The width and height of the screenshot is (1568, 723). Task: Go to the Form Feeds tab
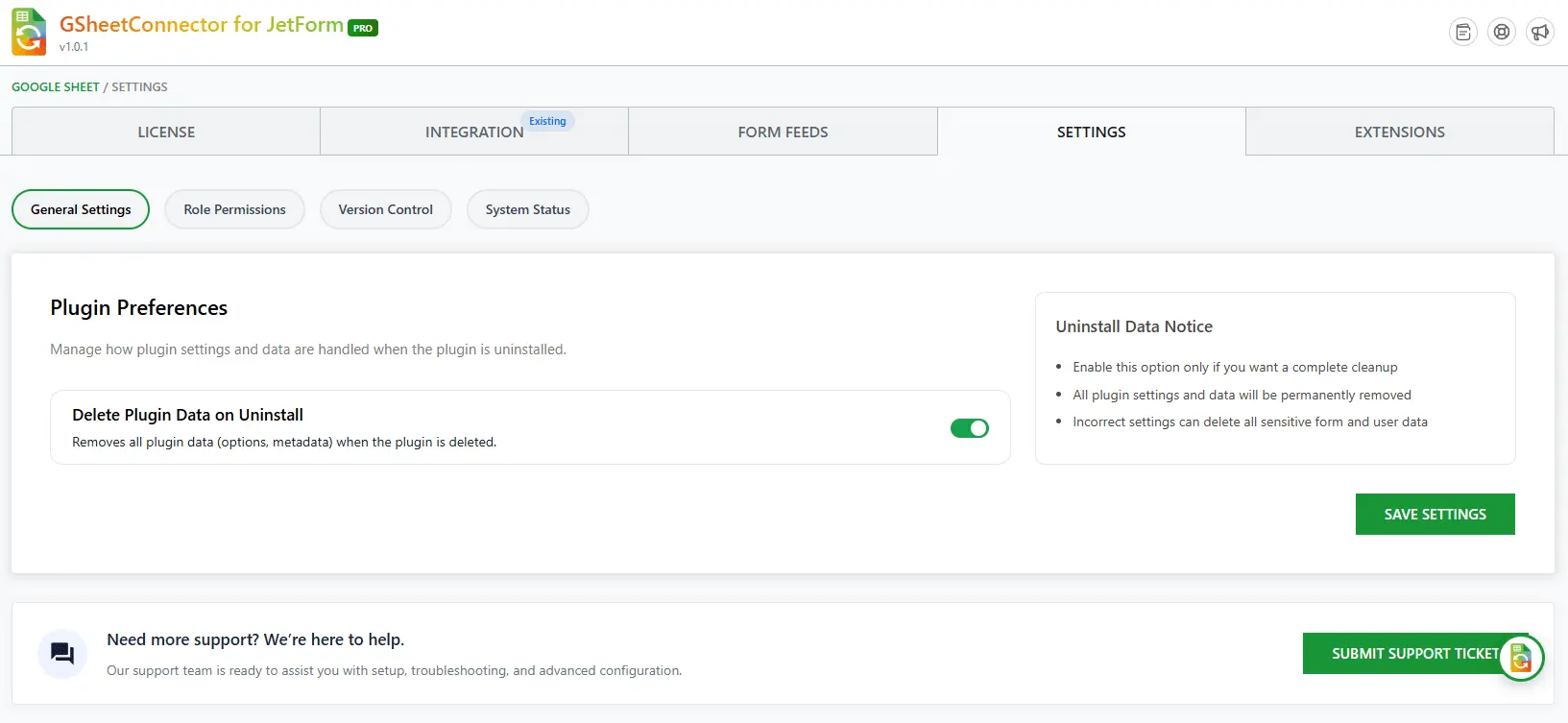783,132
